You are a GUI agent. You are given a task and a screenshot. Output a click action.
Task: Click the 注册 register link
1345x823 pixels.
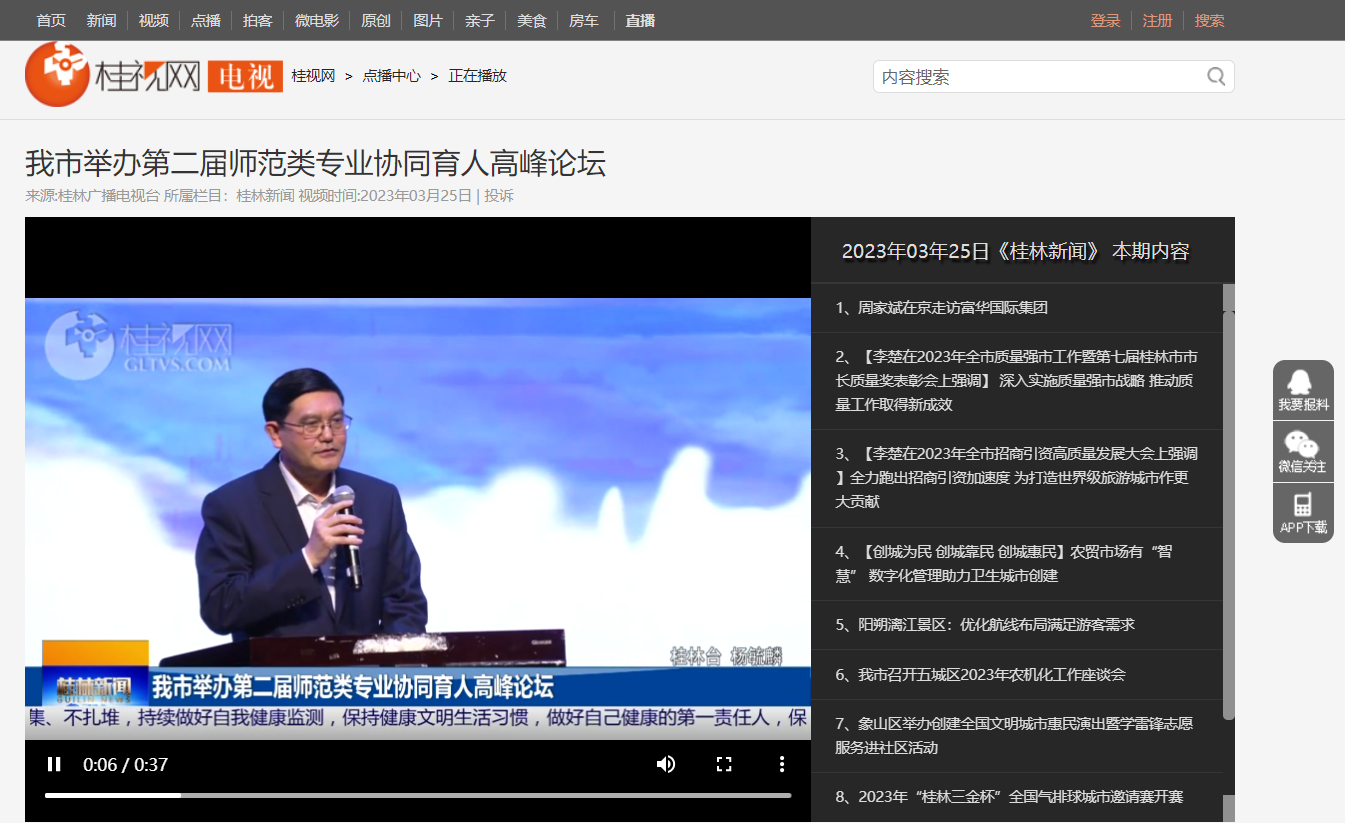coord(1157,20)
